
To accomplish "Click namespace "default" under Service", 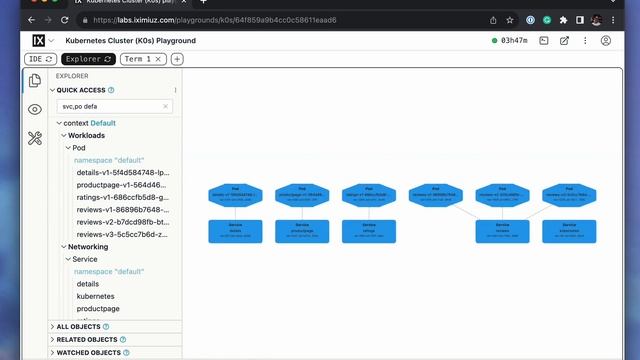I will point(109,271).
